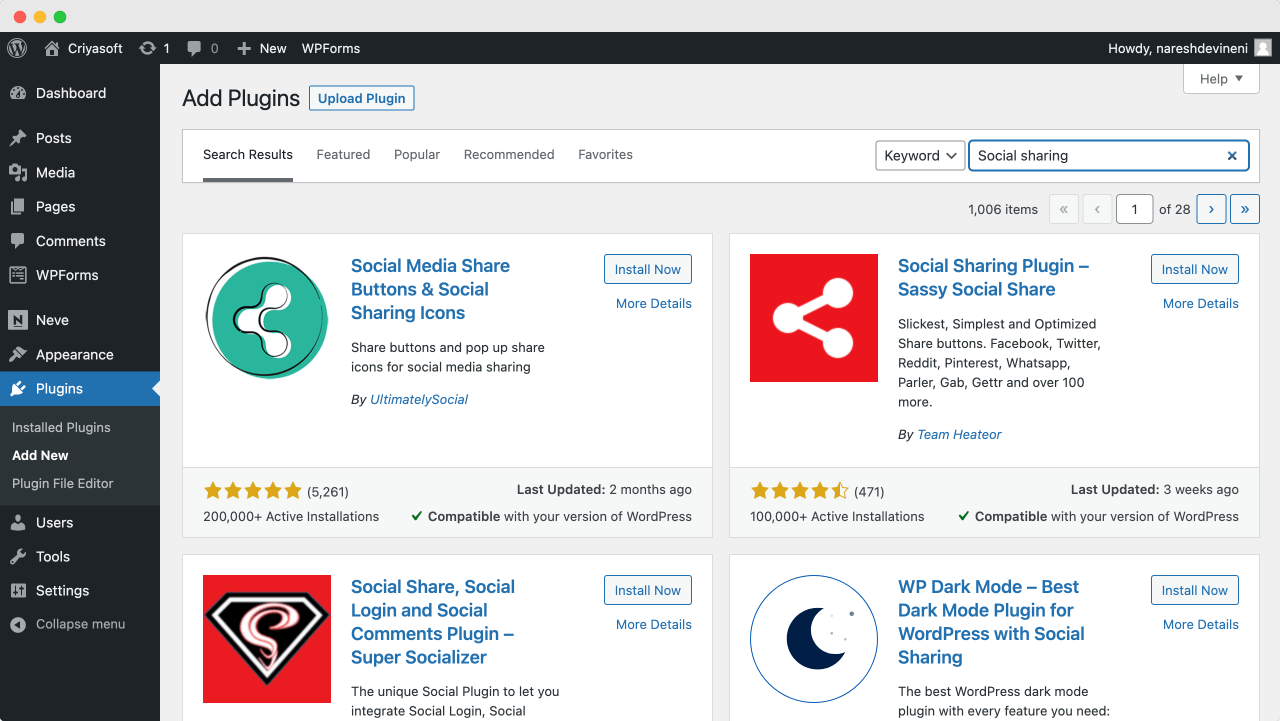View More Details for Super Socializer
Viewport: 1280px width, 721px height.
click(x=654, y=624)
